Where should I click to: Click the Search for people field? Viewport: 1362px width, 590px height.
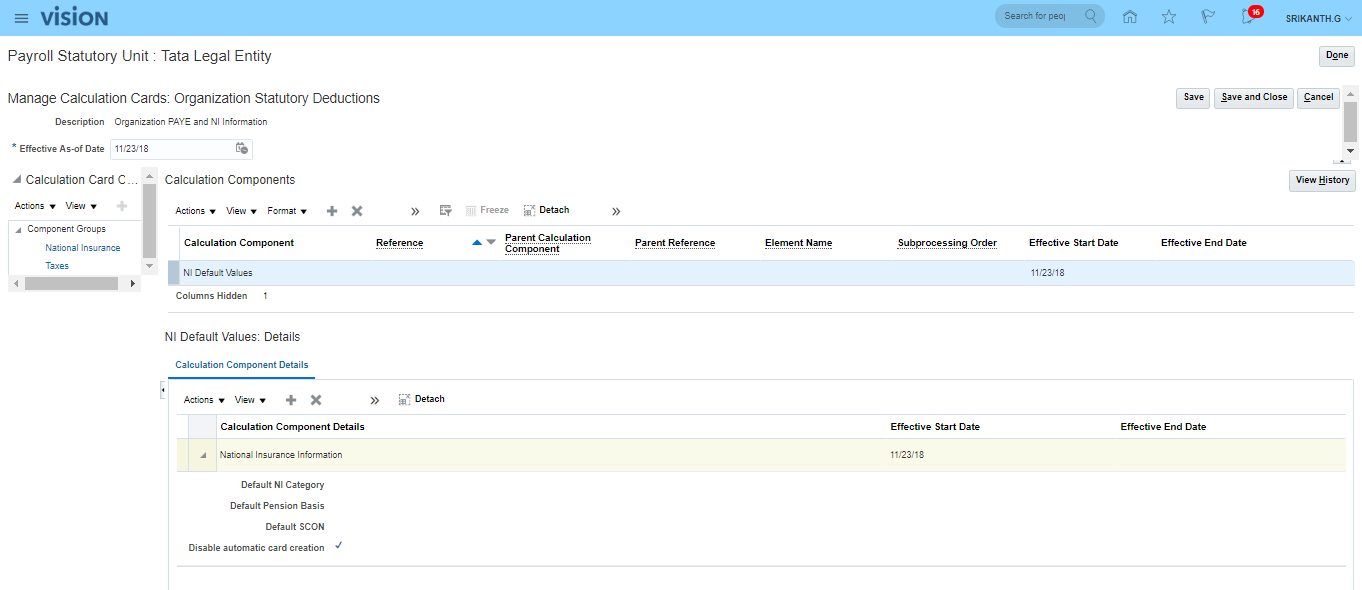point(1037,16)
